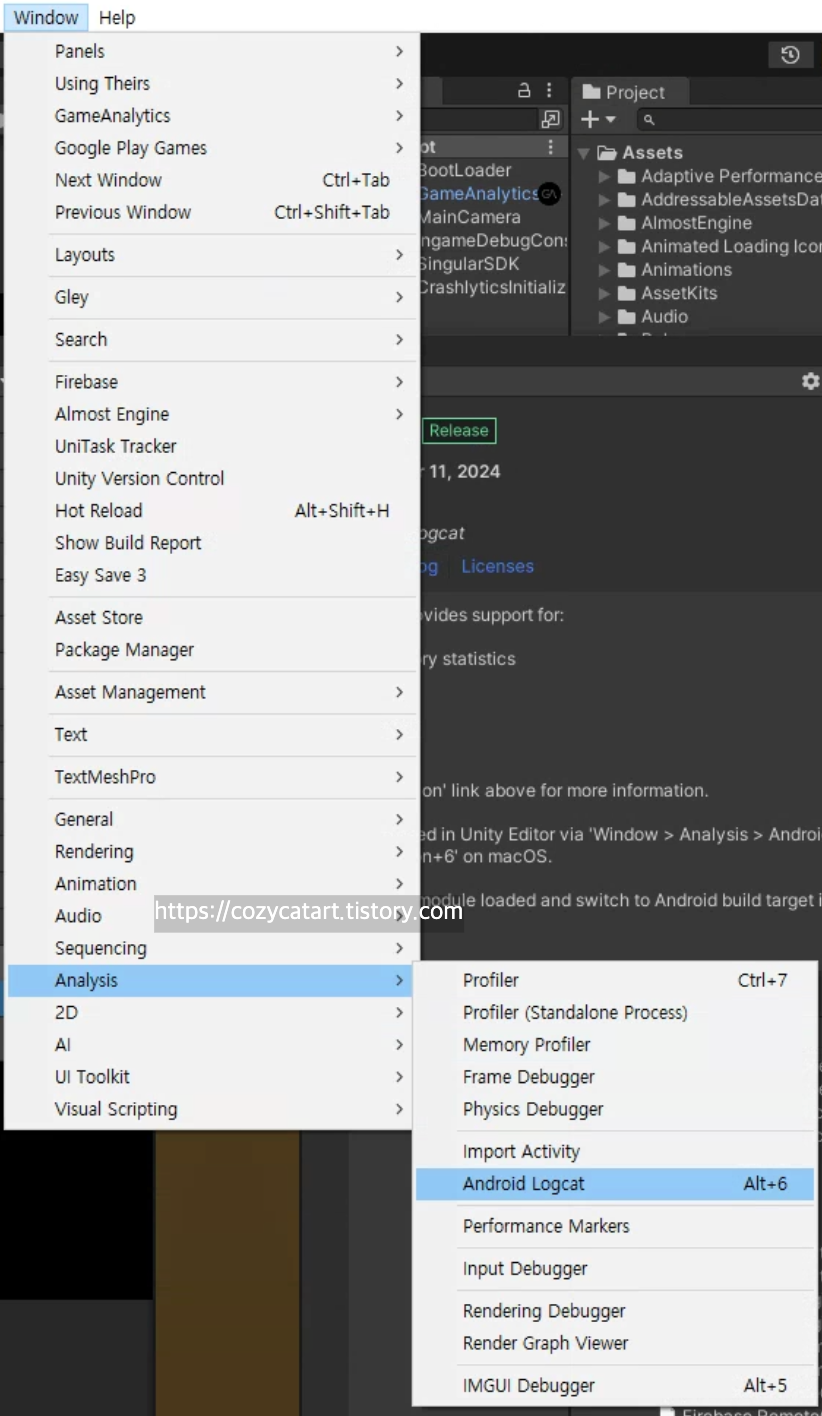
Task: Open the Gley submenu
Action: (212, 297)
